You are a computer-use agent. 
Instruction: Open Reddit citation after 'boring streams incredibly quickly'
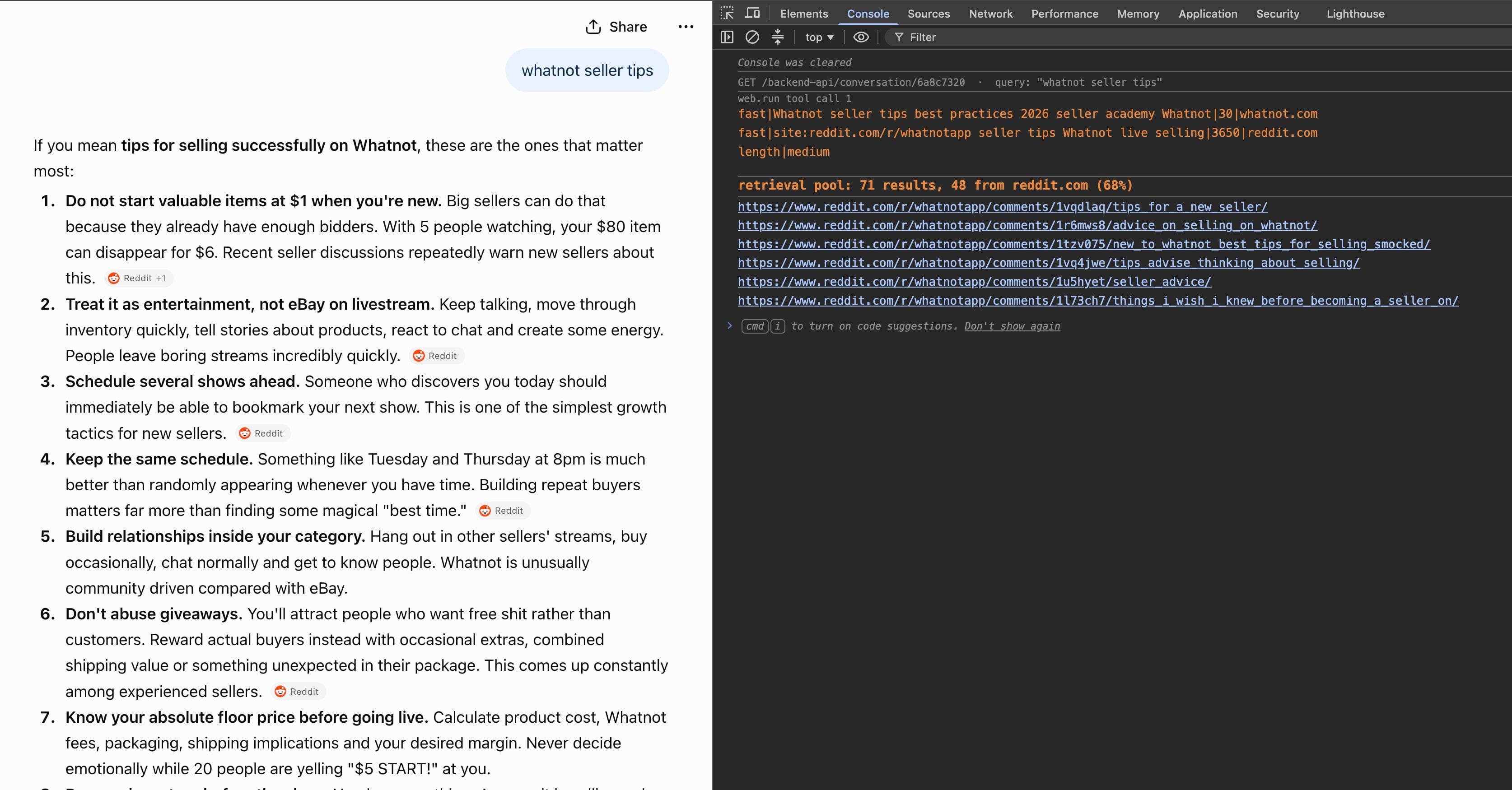coord(436,356)
